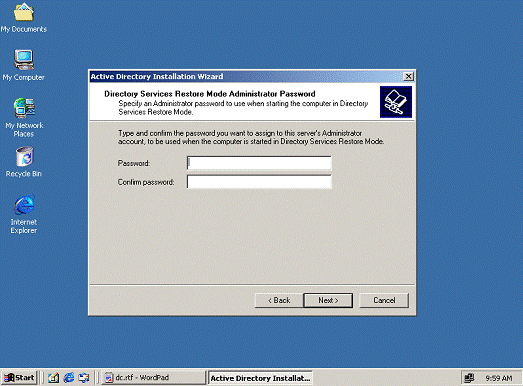The height and width of the screenshot is (386, 523).
Task: Launch Outlook Express from quick launch
Action: tap(84, 378)
